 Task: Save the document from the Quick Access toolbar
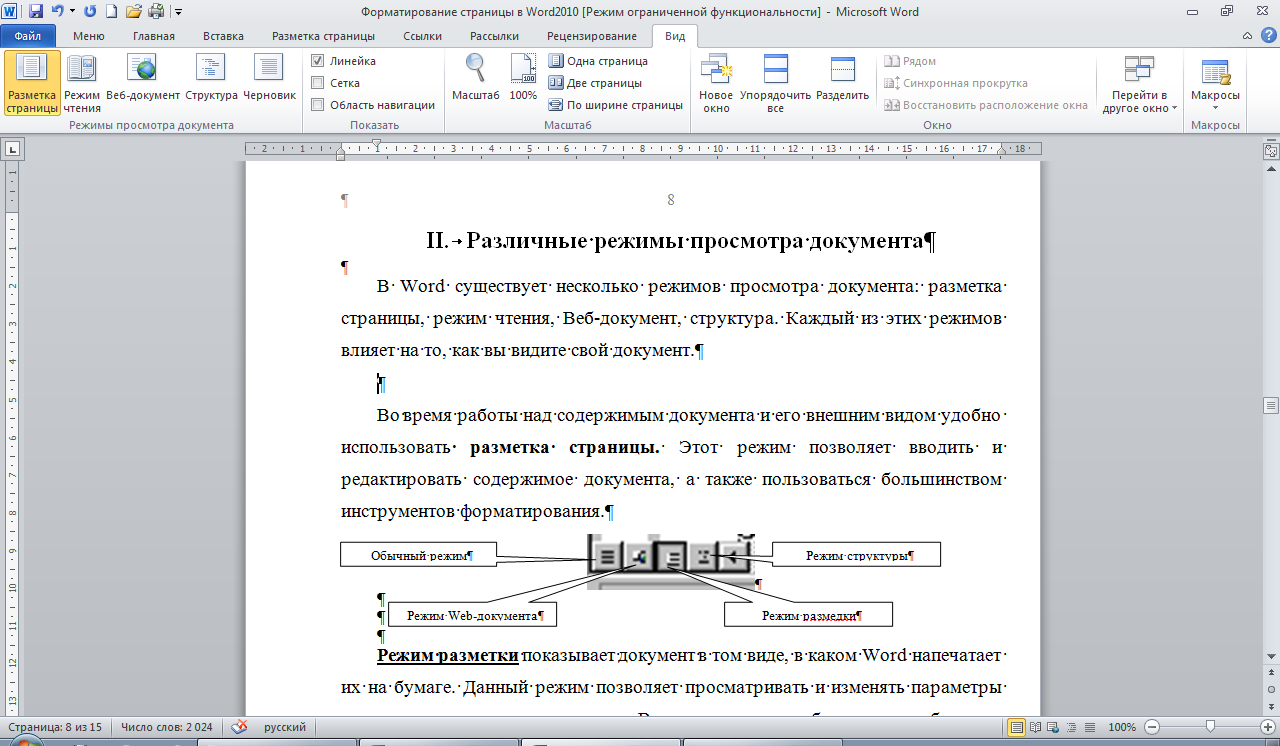(36, 12)
